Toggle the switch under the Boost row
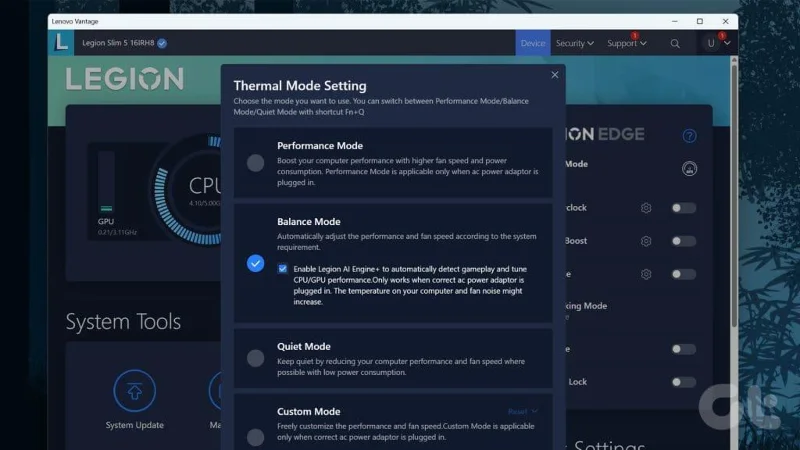This screenshot has height=450, width=800. tap(683, 274)
